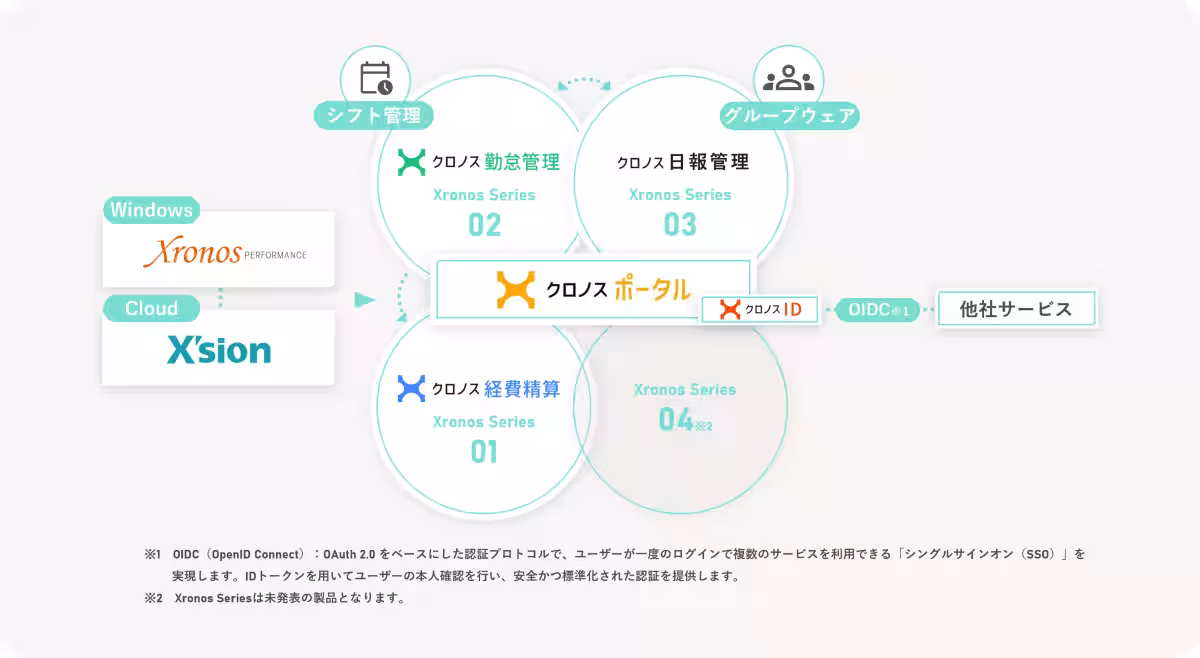Click the OIDC badge
The image size is (1200, 658).
click(x=877, y=310)
